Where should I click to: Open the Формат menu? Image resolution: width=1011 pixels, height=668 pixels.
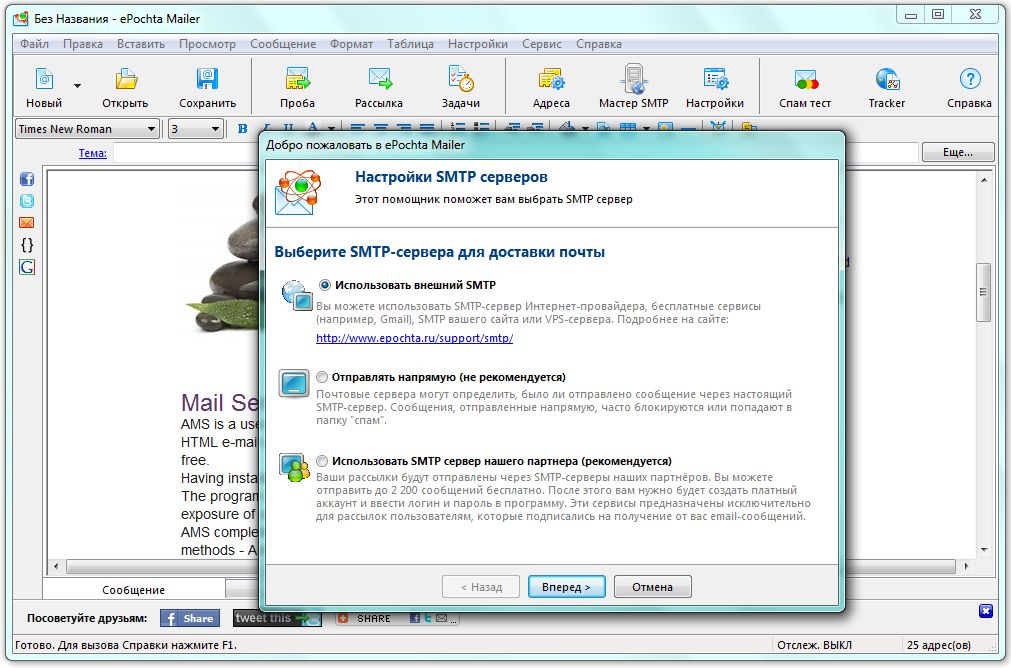click(351, 44)
